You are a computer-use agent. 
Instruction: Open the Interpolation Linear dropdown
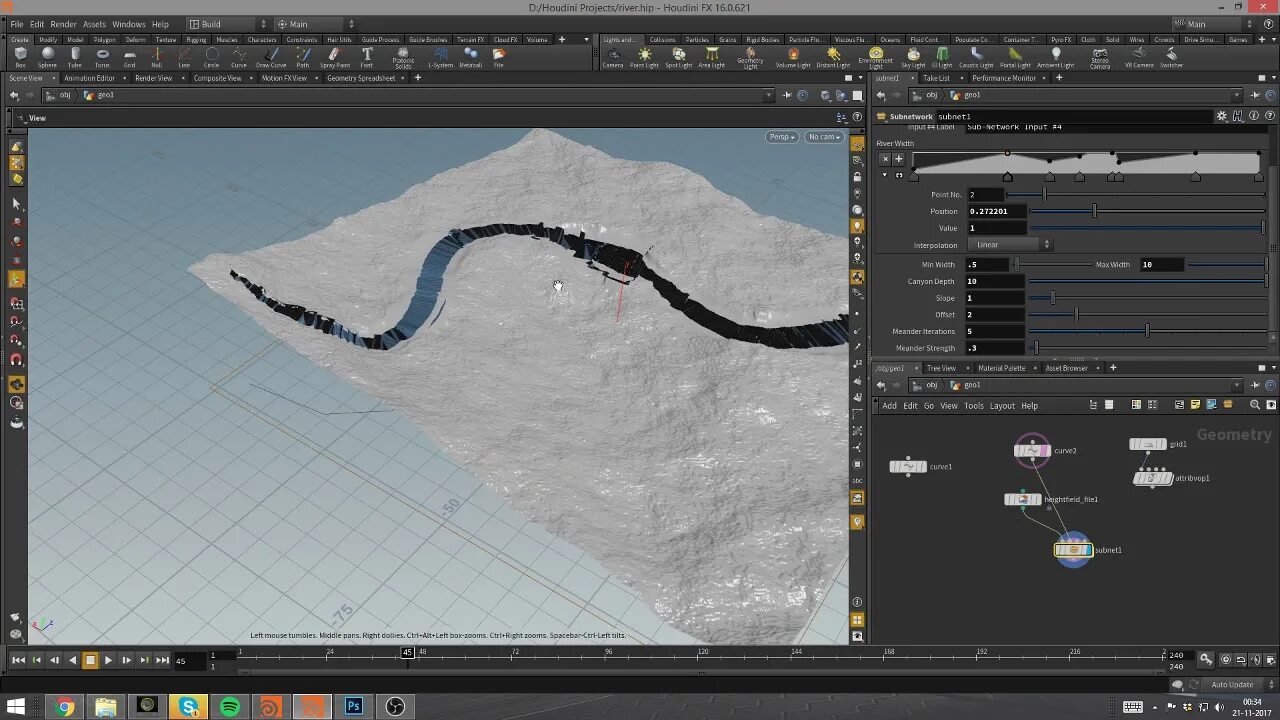[1009, 245]
